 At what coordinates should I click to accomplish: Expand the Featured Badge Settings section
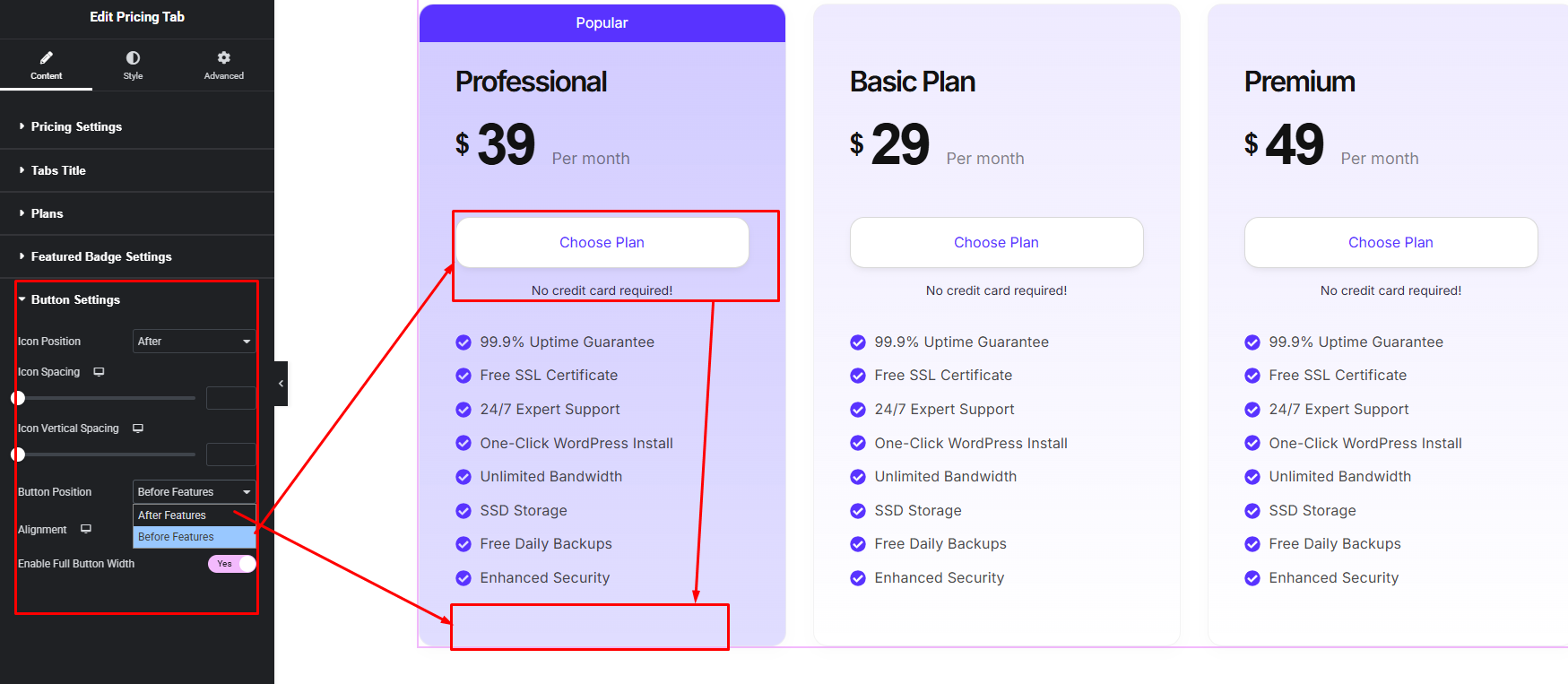point(101,257)
